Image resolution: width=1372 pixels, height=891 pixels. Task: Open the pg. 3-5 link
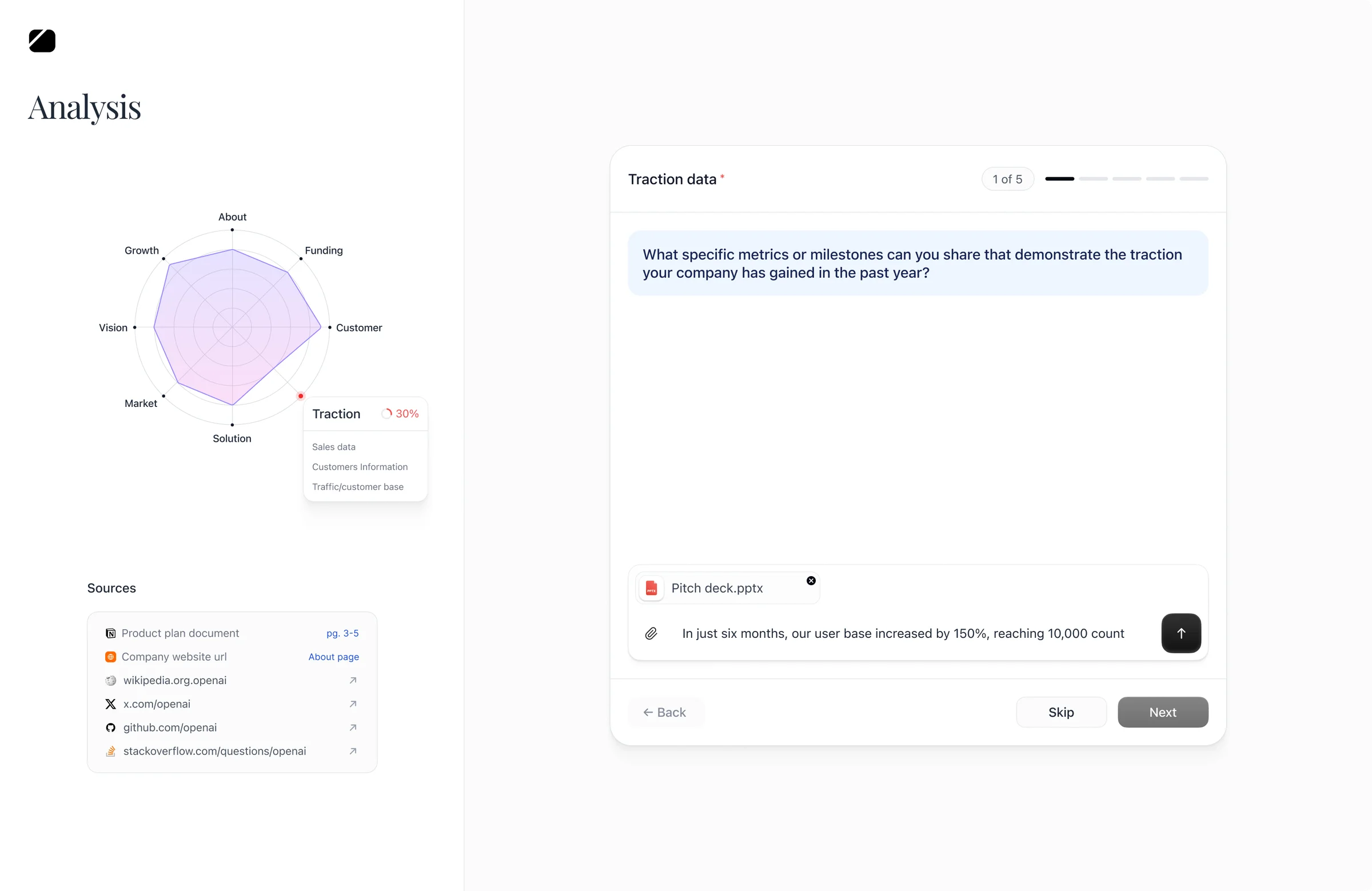pyautogui.click(x=342, y=633)
